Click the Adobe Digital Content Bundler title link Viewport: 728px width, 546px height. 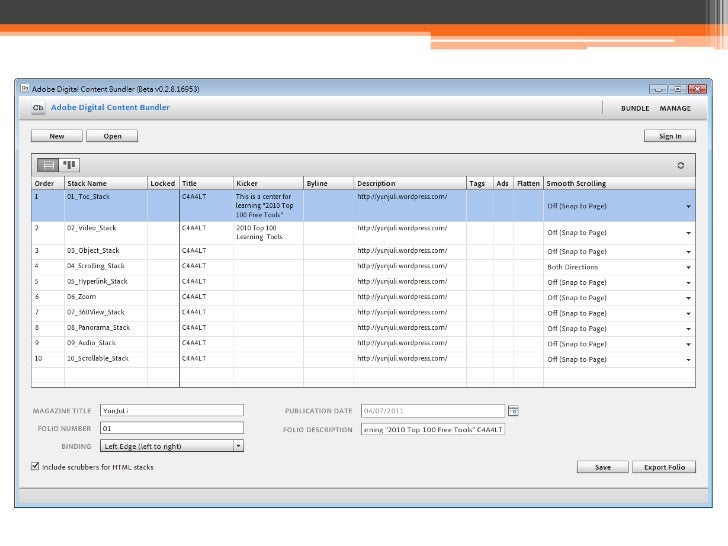110,107
